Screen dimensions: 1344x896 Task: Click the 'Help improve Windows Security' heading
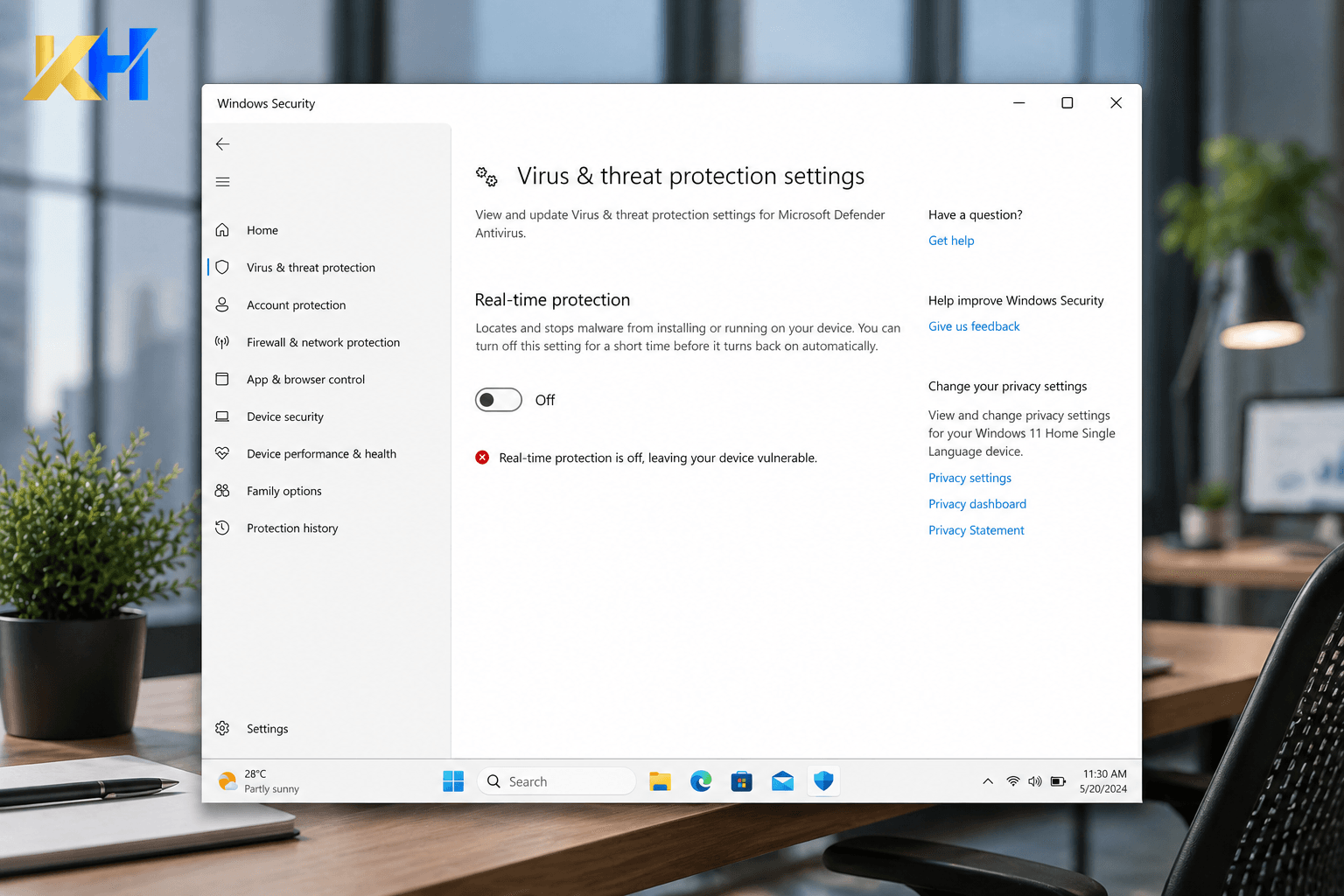(x=1016, y=301)
